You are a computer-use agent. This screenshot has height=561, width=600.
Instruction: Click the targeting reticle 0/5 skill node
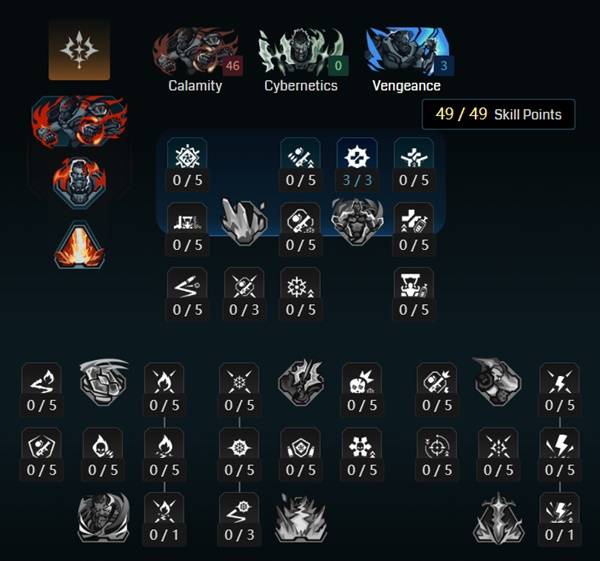pyautogui.click(x=437, y=454)
